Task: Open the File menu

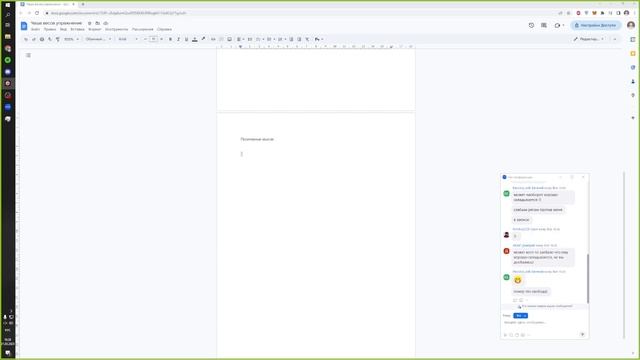Action: [x=36, y=29]
